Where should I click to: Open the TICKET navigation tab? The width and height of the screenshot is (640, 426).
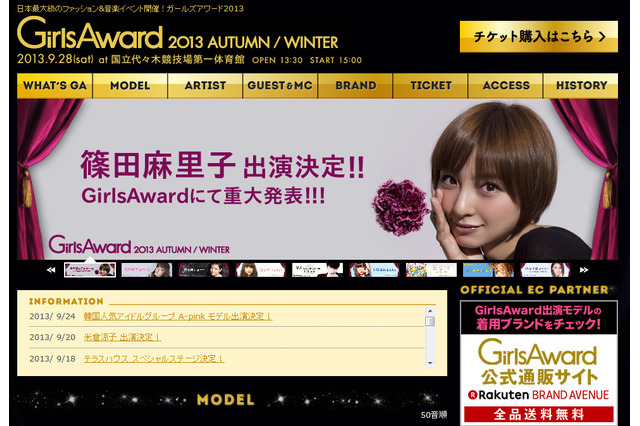point(431,86)
